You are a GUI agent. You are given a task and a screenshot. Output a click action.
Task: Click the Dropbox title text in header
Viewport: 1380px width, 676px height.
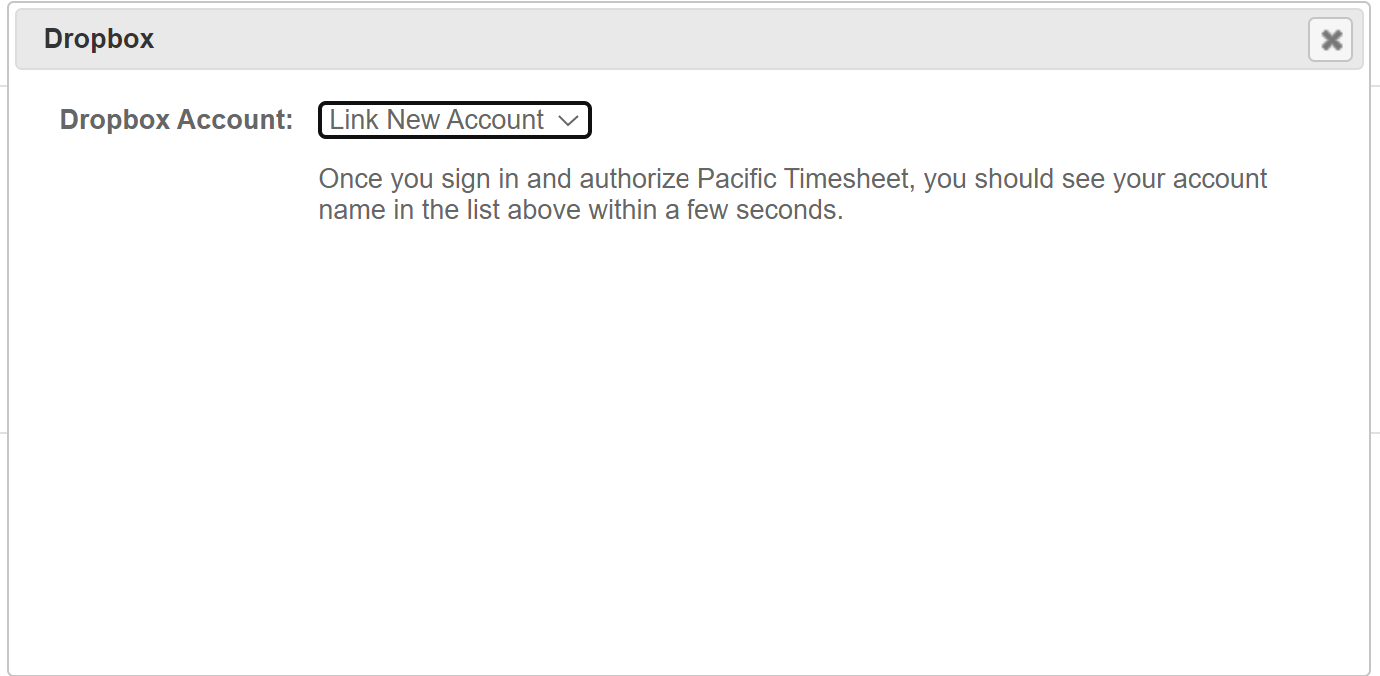click(x=99, y=39)
